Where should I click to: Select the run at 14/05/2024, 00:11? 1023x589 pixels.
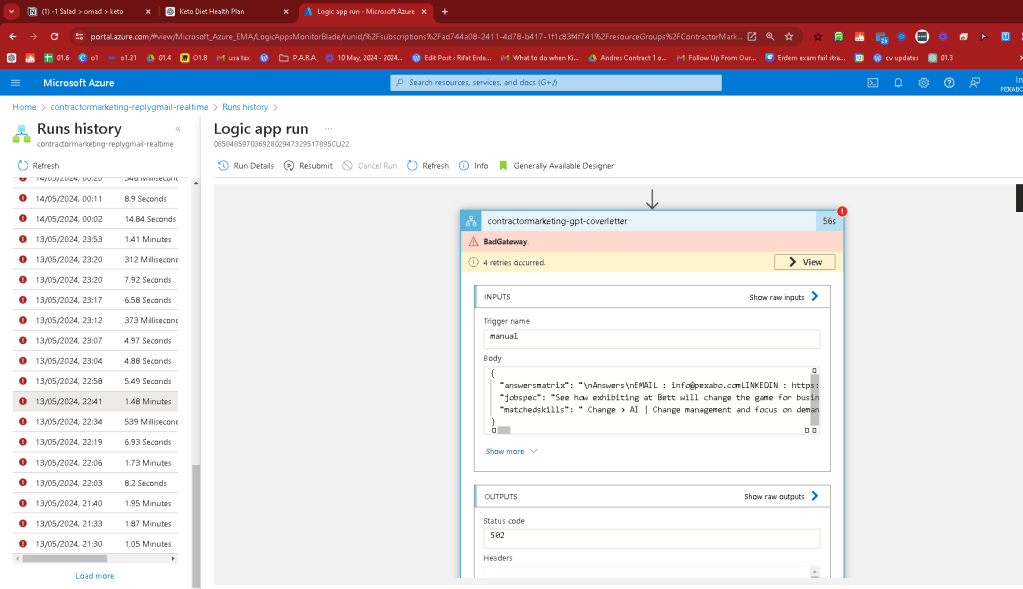(95, 198)
